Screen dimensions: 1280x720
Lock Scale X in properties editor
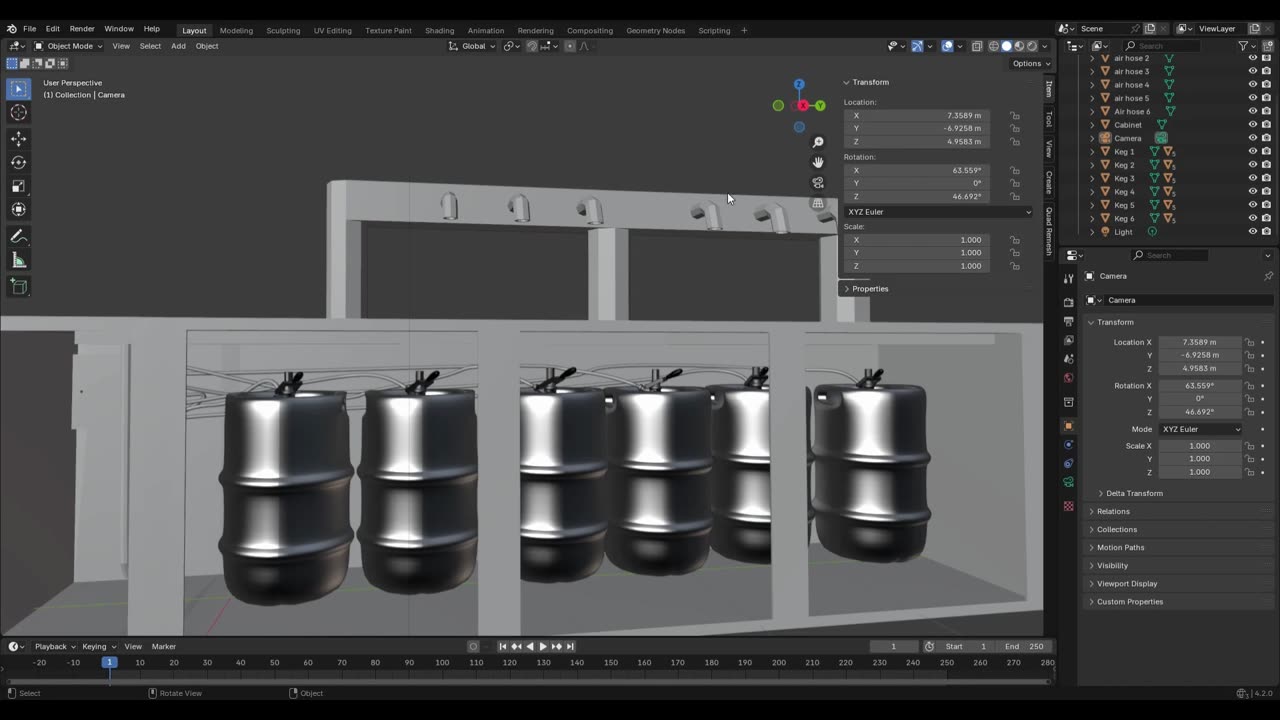coord(1250,446)
